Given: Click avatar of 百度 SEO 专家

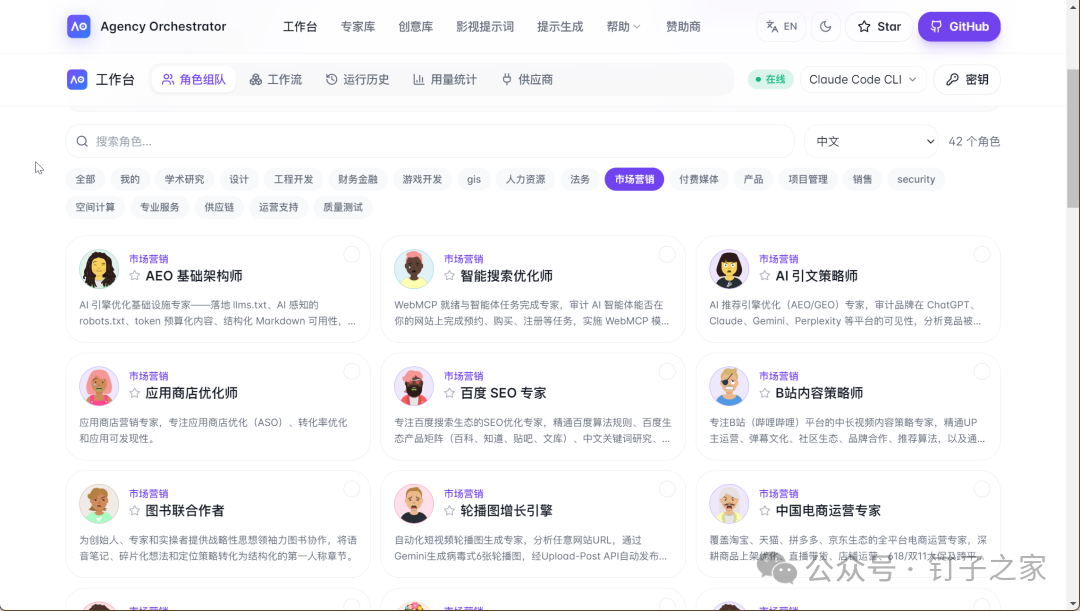Looking at the screenshot, I should [x=414, y=386].
